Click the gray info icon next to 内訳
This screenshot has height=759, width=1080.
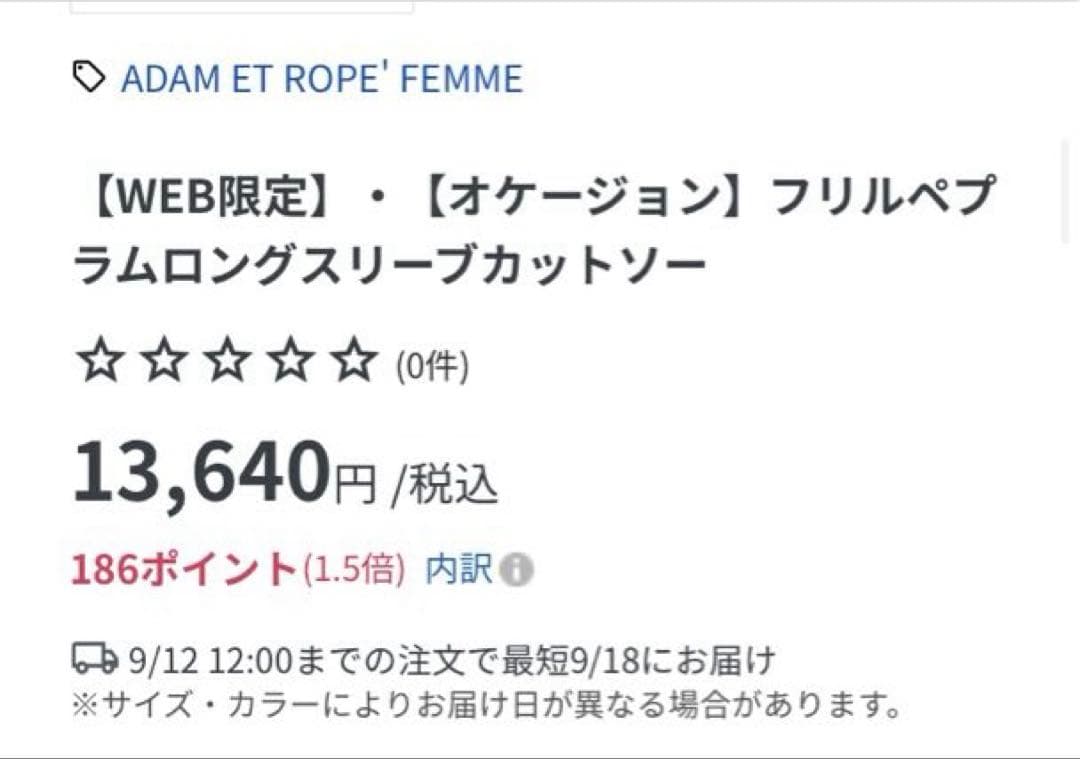click(517, 571)
